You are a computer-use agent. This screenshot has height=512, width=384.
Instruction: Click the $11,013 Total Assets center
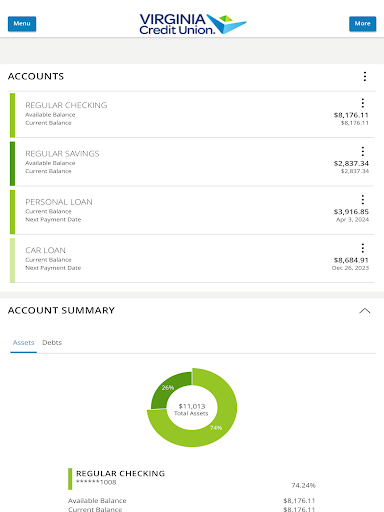[192, 409]
